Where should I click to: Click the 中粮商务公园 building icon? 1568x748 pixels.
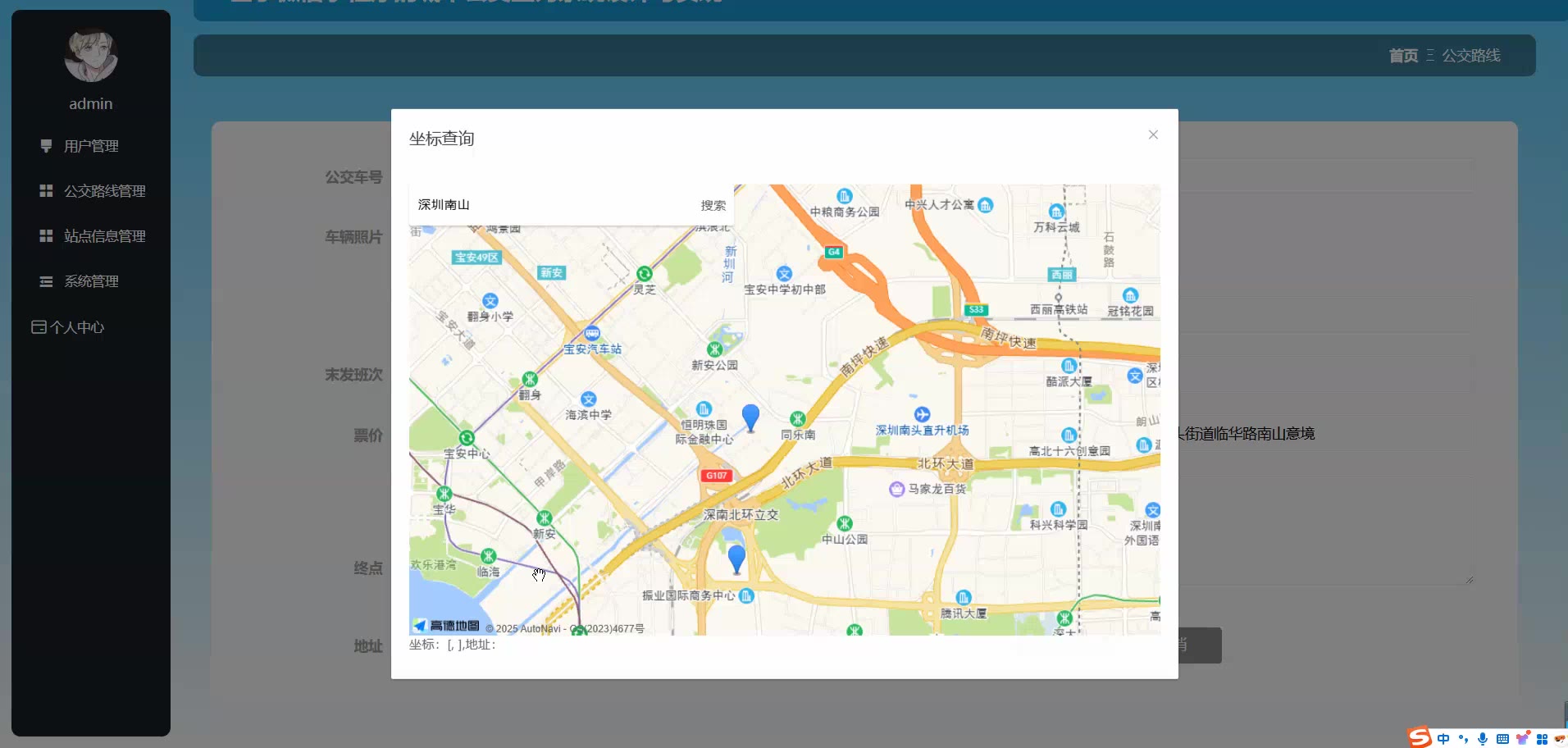(844, 196)
